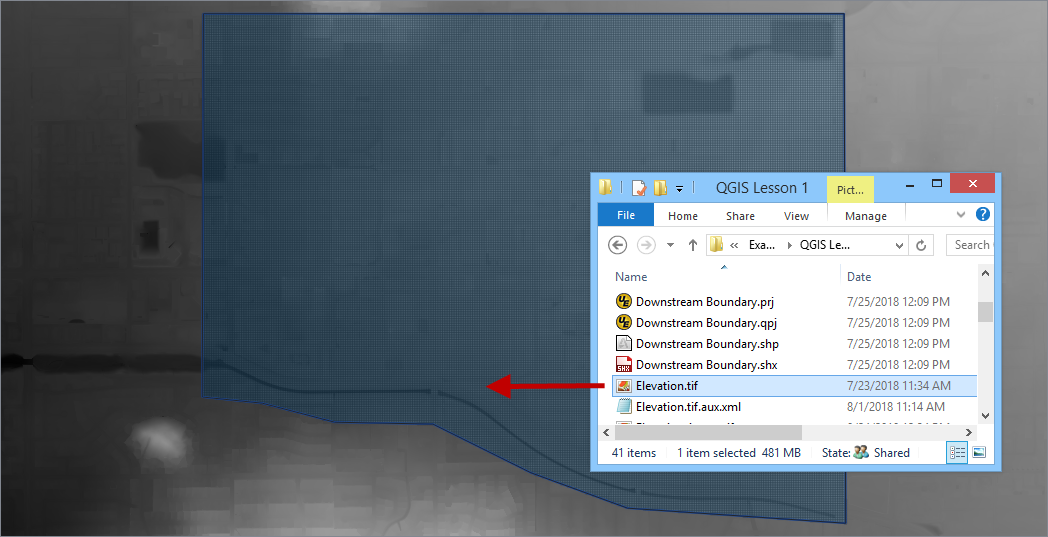This screenshot has width=1048, height=537.
Task: Open Customize Quick Access Toolbar dropdown
Action: point(680,188)
